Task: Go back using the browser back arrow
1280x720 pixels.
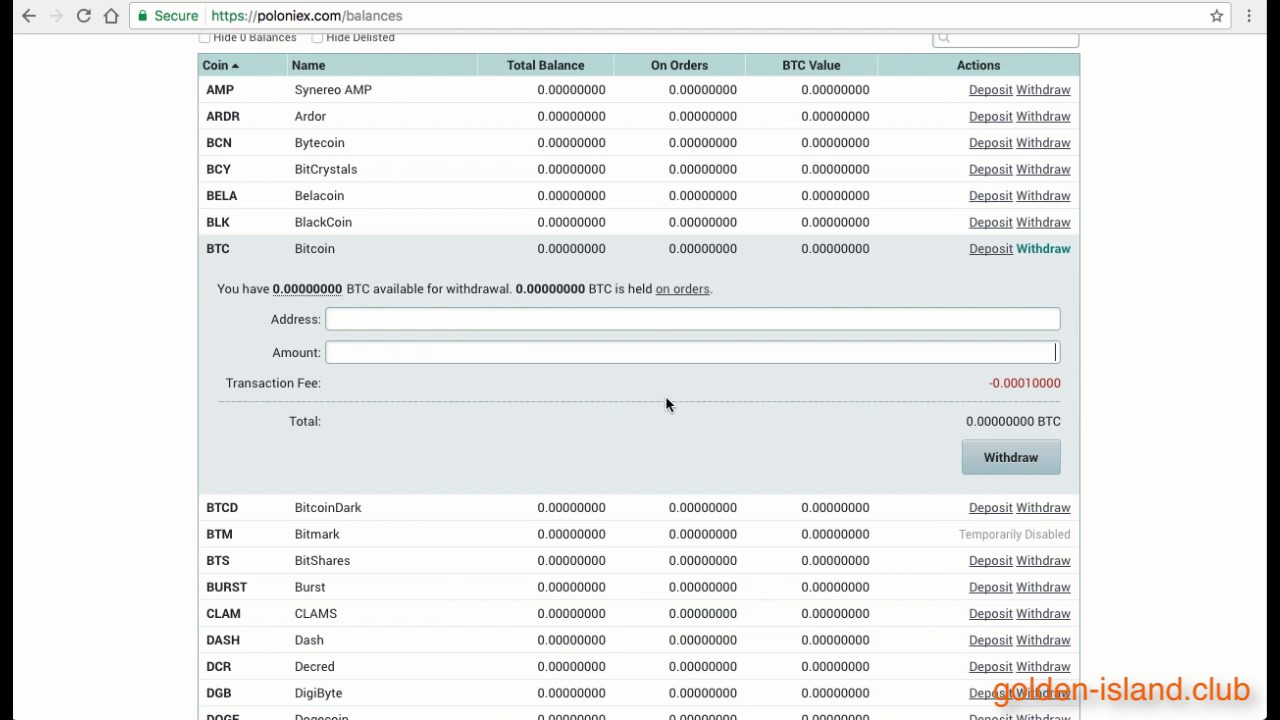Action: pos(29,16)
